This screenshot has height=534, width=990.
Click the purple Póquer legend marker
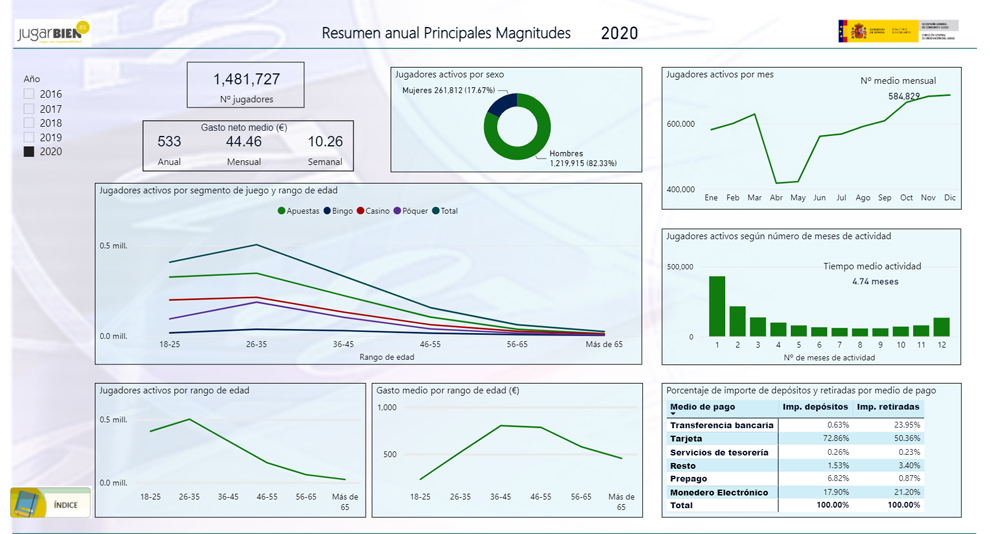(397, 211)
